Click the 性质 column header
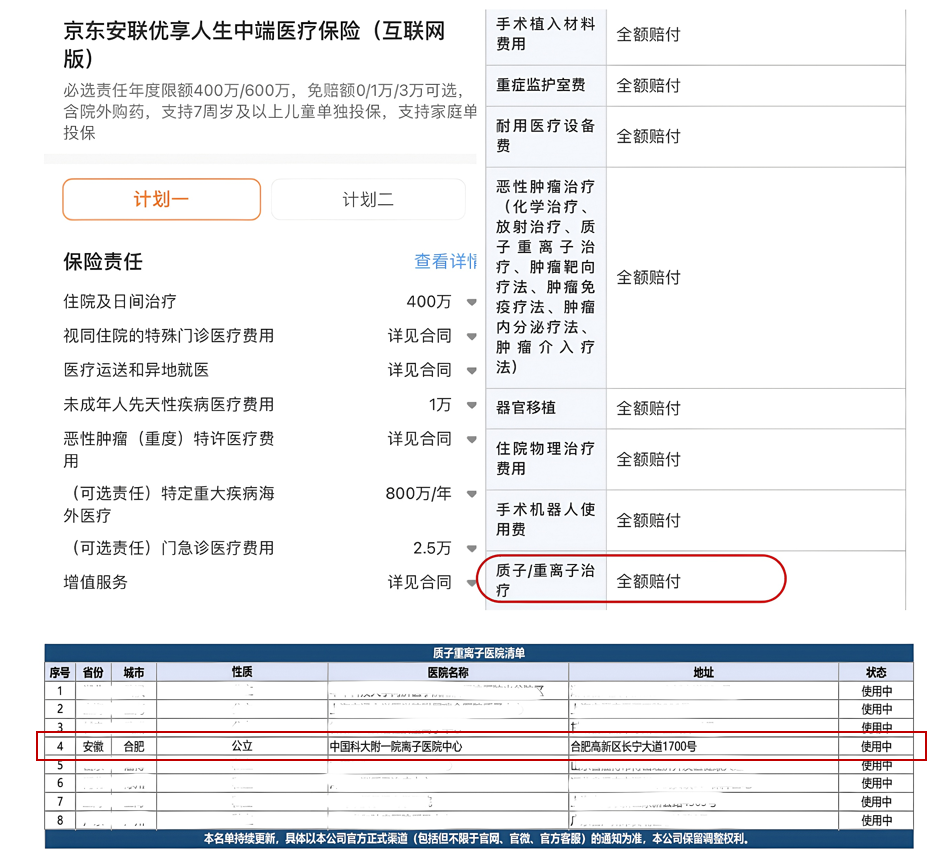Viewport: 935px width, 857px height. tap(242, 672)
